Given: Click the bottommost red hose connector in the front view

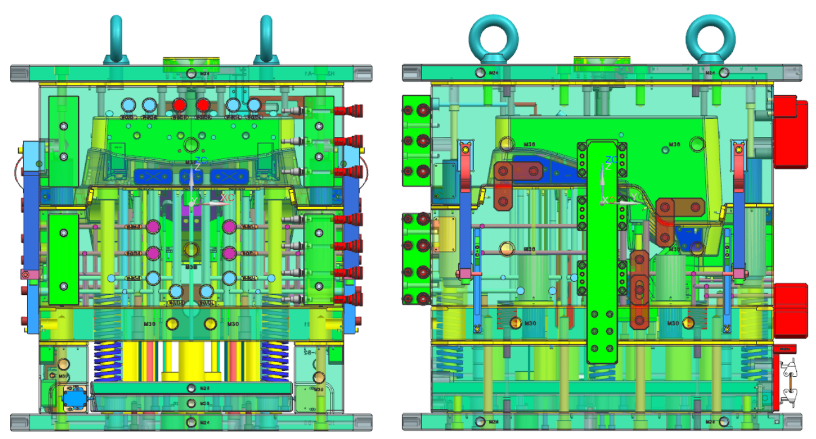Looking at the screenshot, I should [x=348, y=299].
